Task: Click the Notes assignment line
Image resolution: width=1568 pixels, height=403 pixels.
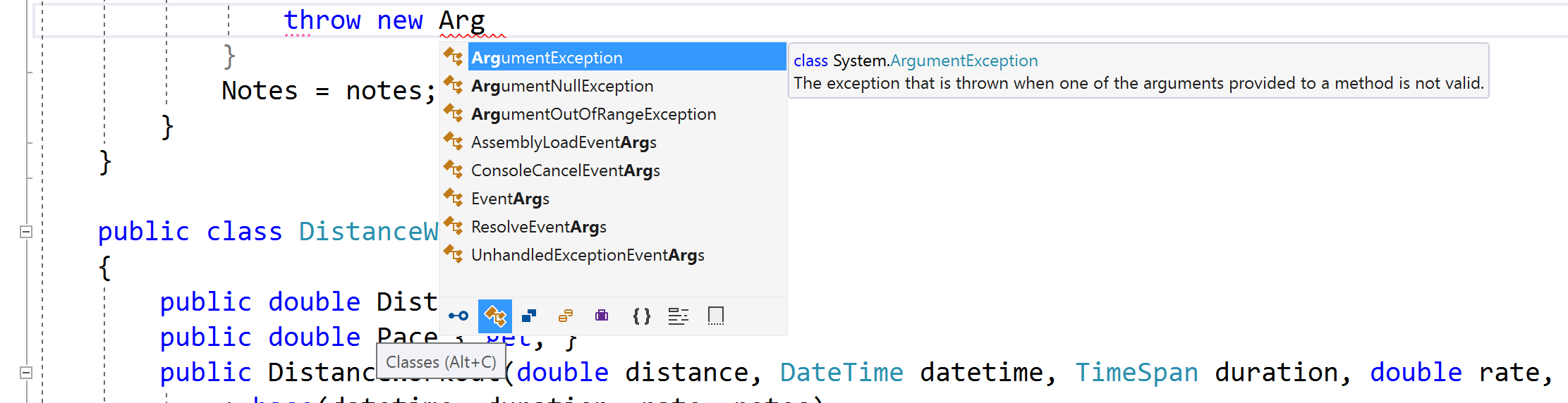Action: [329, 91]
